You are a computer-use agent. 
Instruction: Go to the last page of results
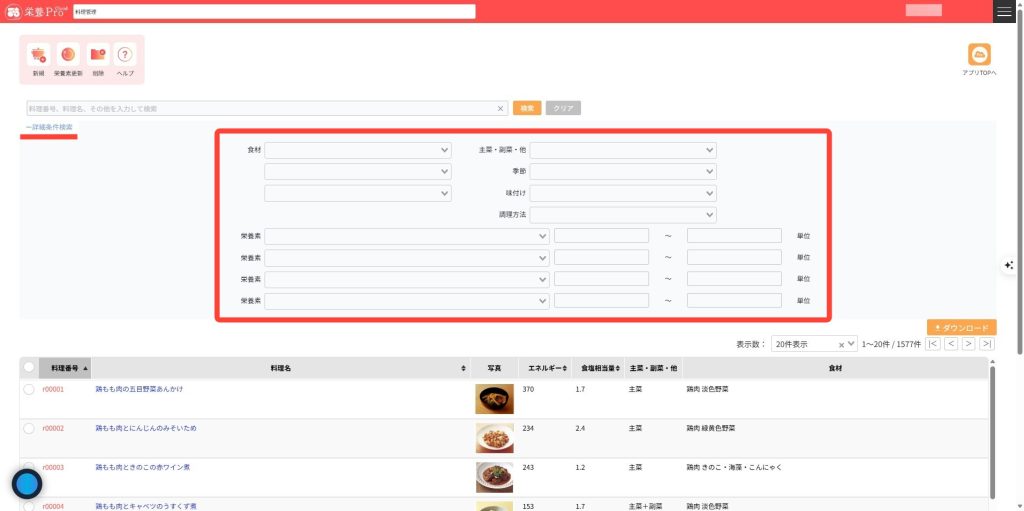click(988, 344)
